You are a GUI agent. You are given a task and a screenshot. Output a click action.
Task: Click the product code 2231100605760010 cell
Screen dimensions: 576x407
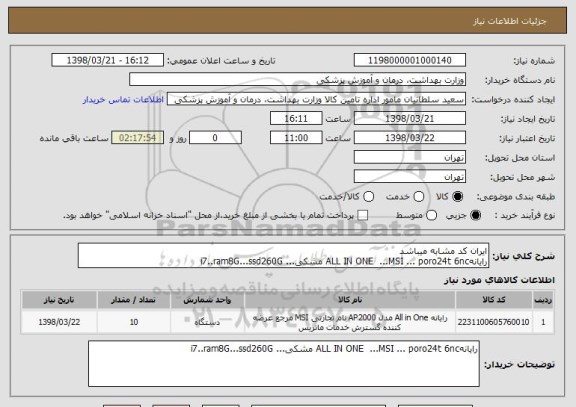click(x=493, y=322)
